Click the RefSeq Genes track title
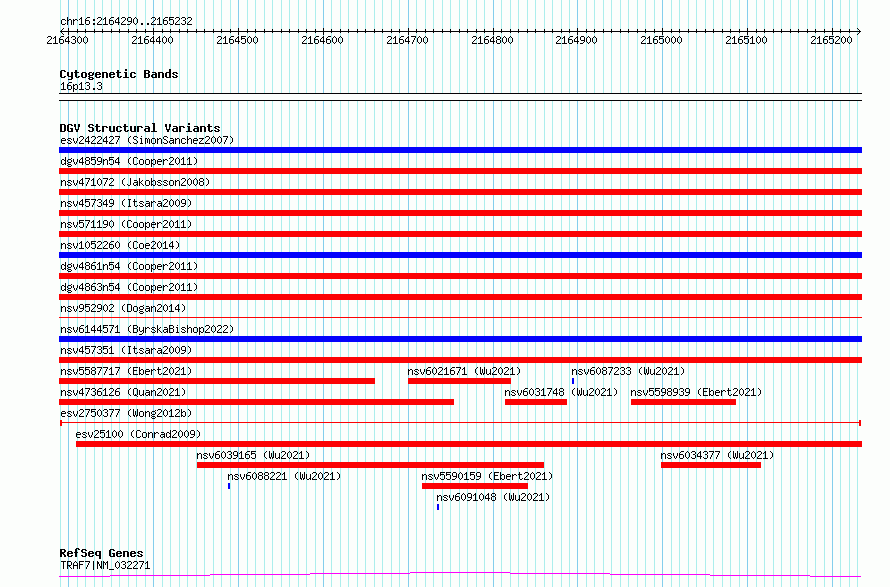This screenshot has height=587, width=890. [101, 553]
